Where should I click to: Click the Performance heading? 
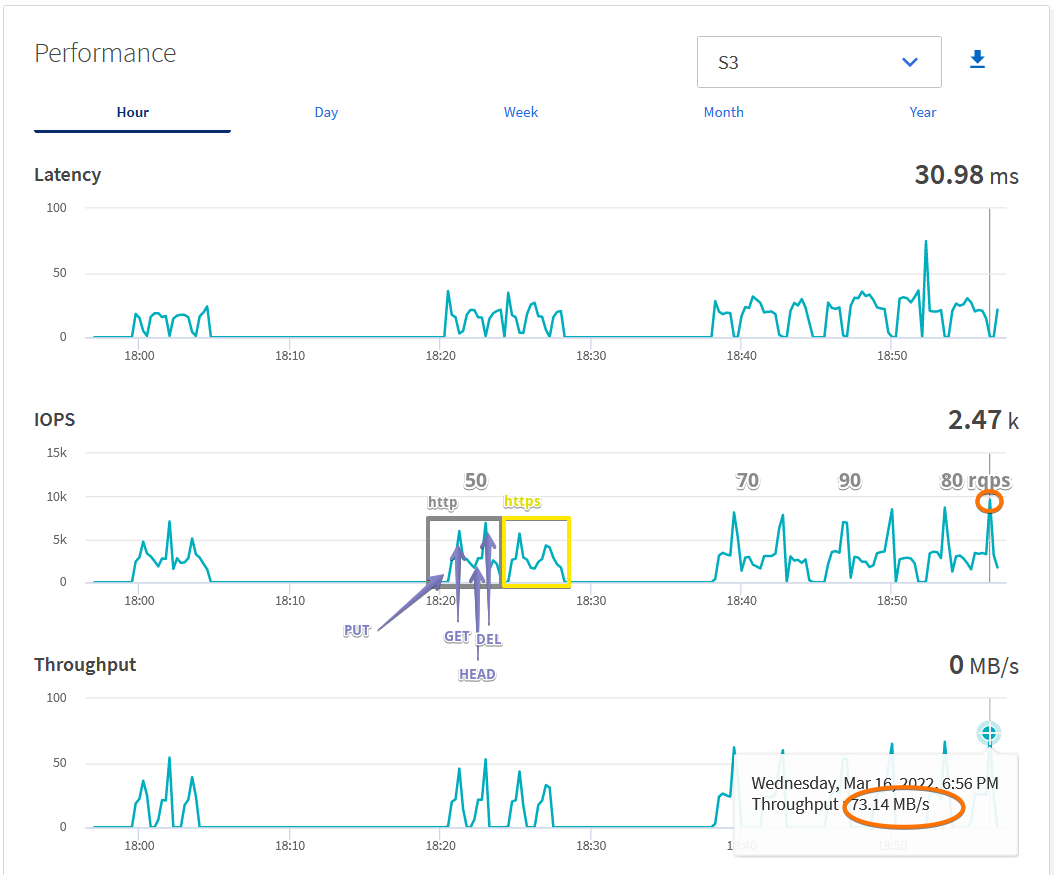[x=105, y=53]
